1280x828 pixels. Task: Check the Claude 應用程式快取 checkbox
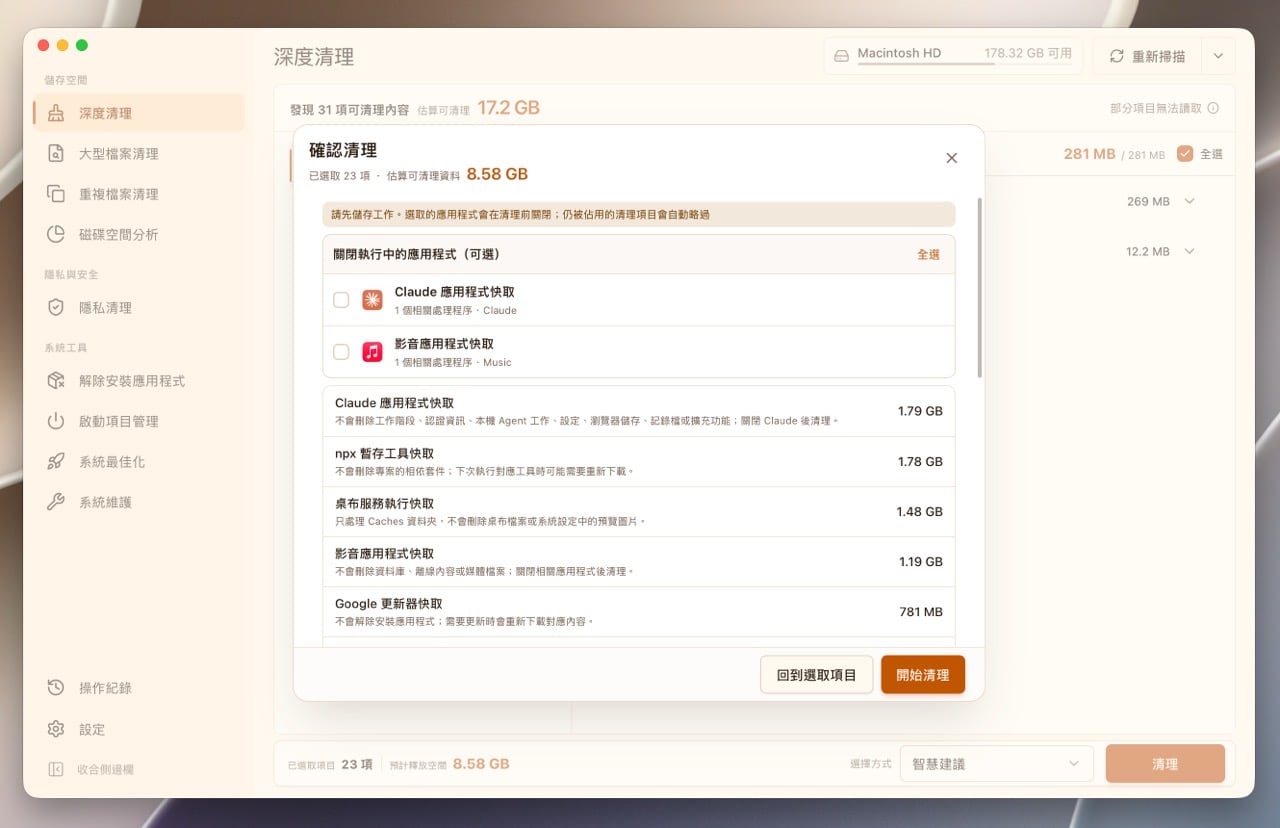pyautogui.click(x=341, y=300)
